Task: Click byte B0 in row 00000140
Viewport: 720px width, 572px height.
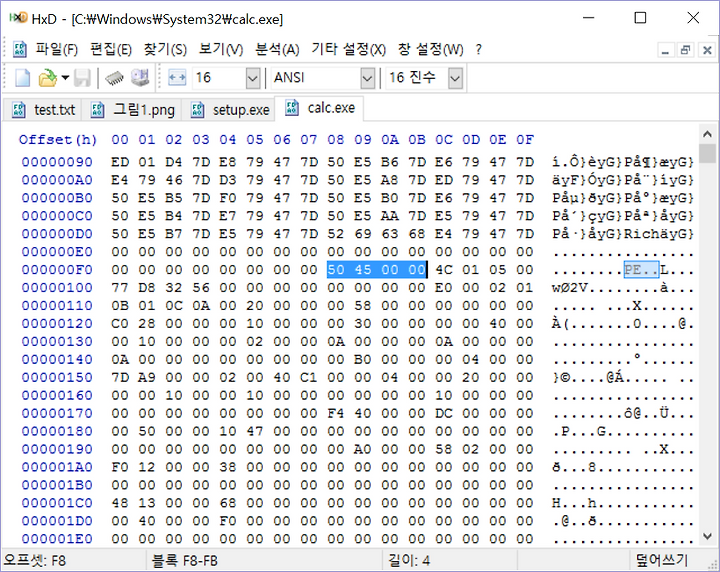Action: 363,359
